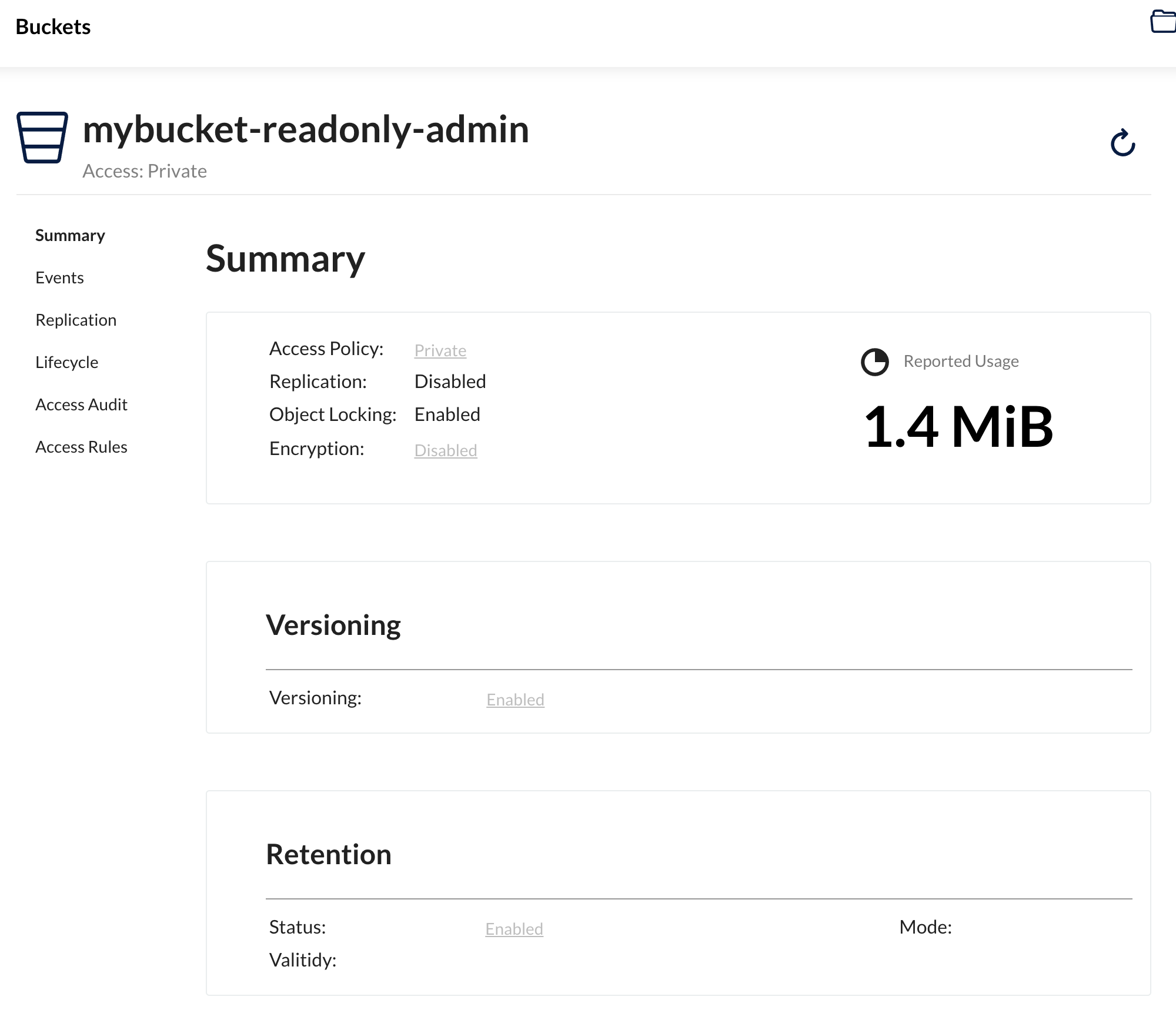Screen dimensions: 1176x1010
Task: Click the Reported Usage pie chart icon
Action: click(874, 362)
